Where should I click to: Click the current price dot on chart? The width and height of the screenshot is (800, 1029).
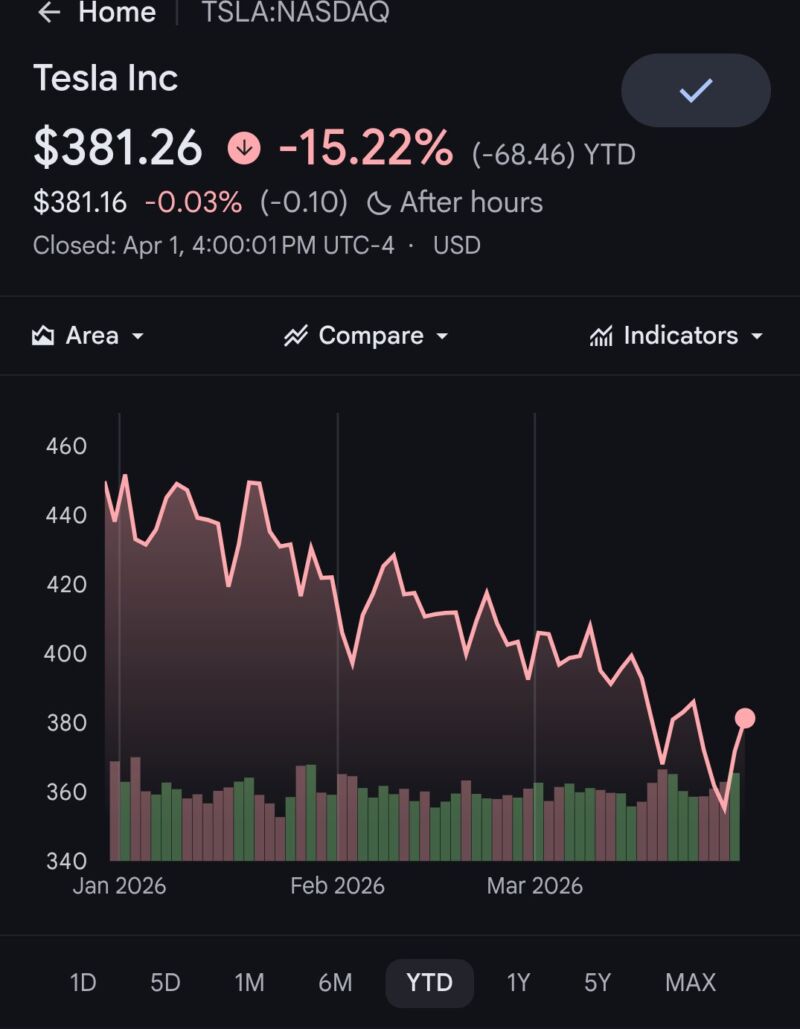coord(745,718)
